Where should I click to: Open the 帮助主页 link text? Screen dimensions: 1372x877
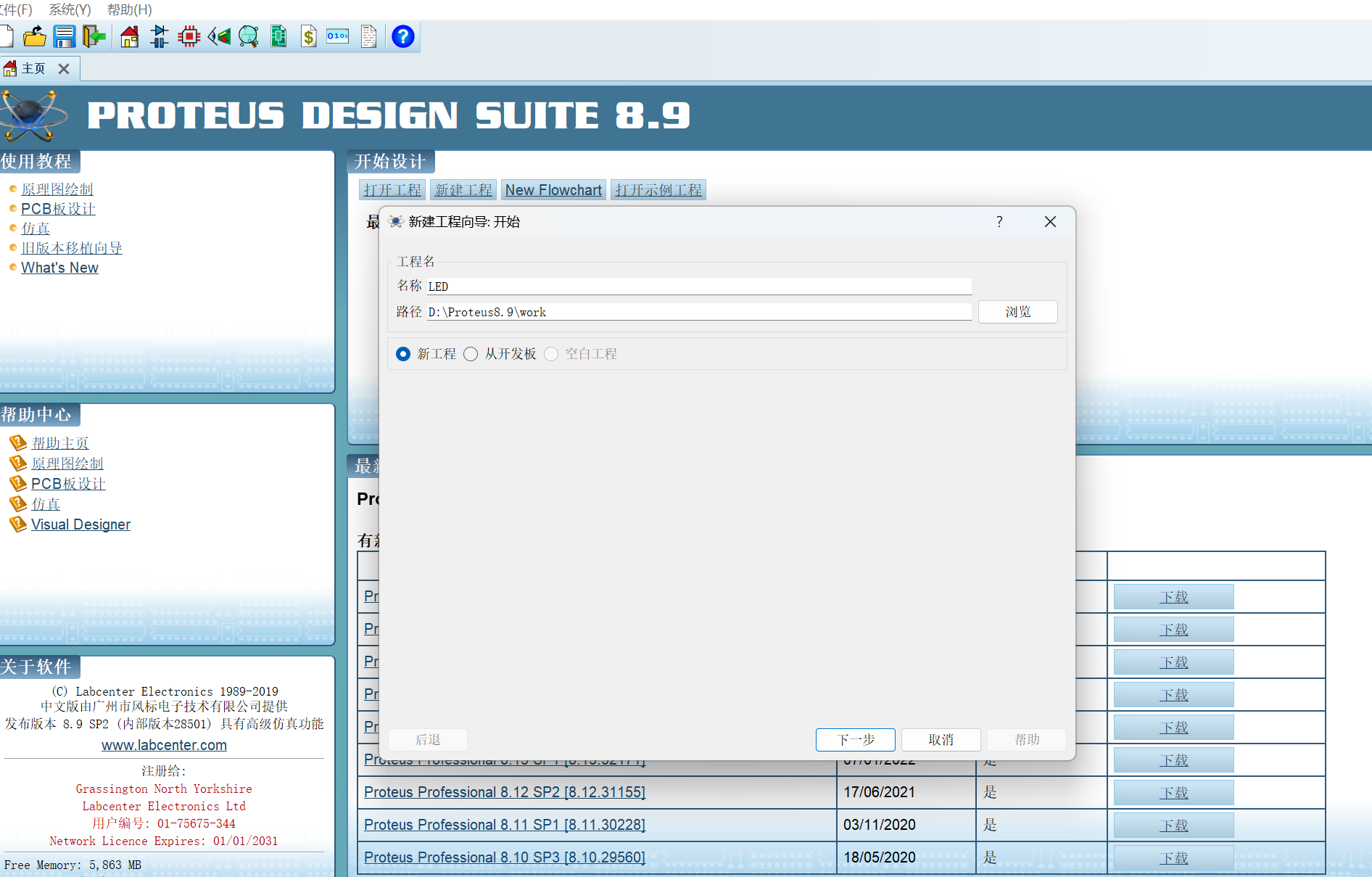click(60, 443)
